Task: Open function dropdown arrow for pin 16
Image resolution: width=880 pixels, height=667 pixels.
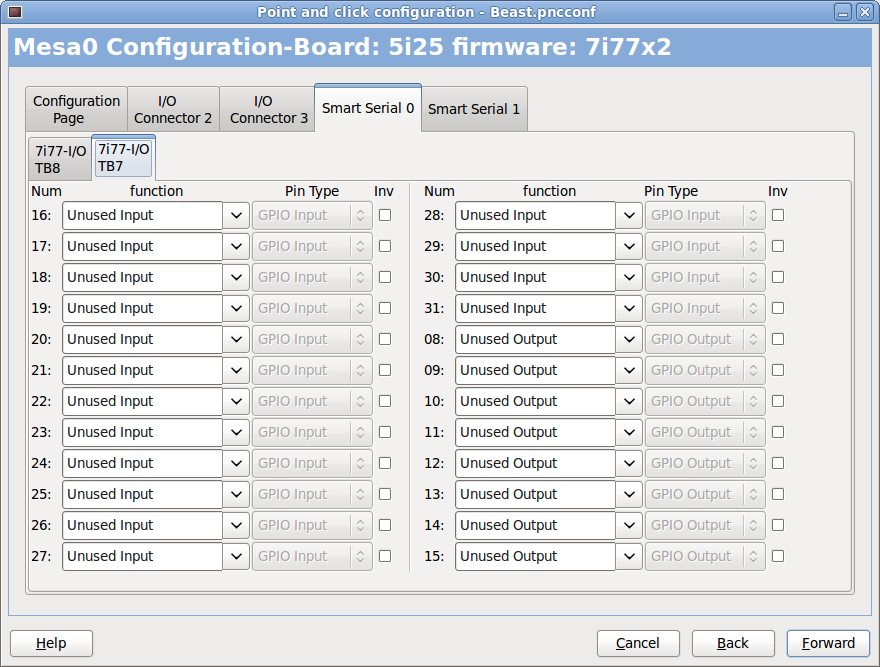Action: pyautogui.click(x=236, y=216)
